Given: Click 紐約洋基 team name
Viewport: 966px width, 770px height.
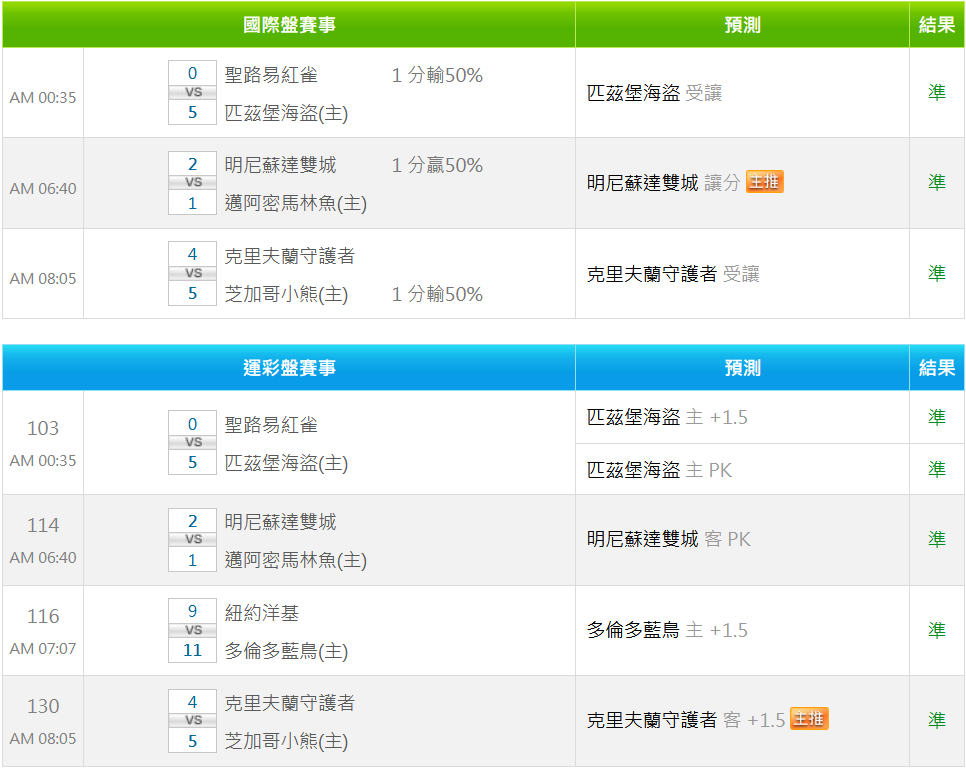Looking at the screenshot, I should [x=262, y=613].
